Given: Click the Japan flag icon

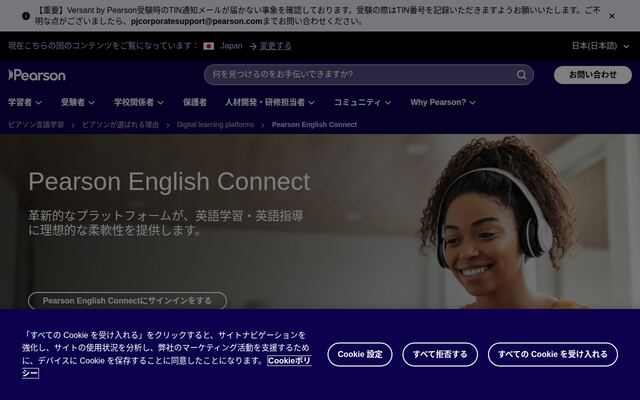Looking at the screenshot, I should tap(209, 46).
